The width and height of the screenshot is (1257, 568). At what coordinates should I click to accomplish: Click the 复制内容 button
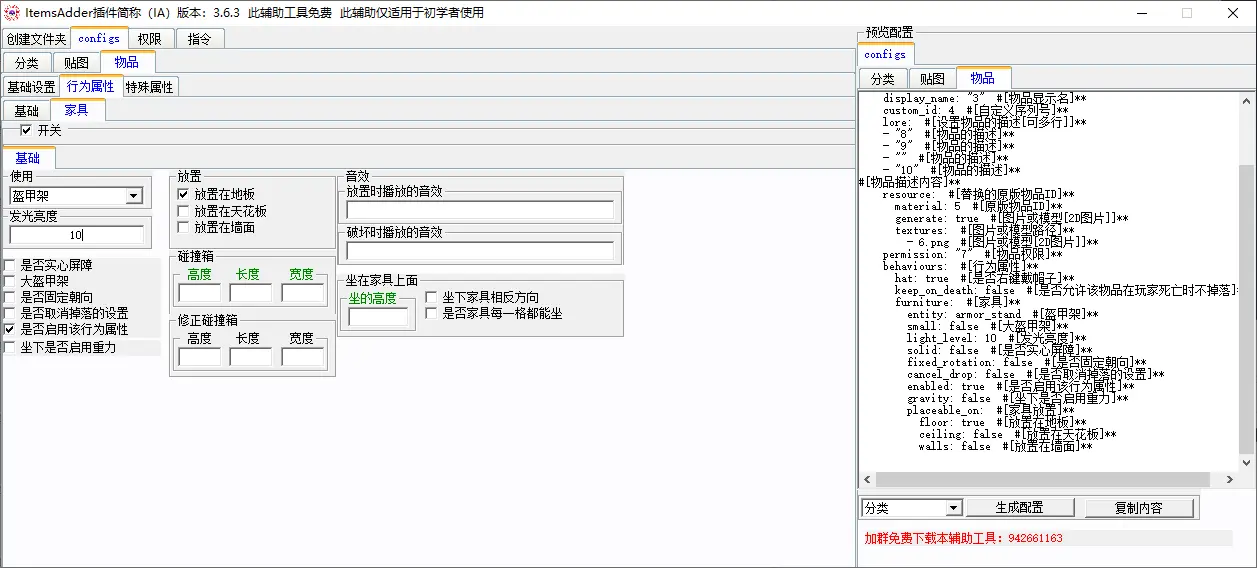point(1139,508)
